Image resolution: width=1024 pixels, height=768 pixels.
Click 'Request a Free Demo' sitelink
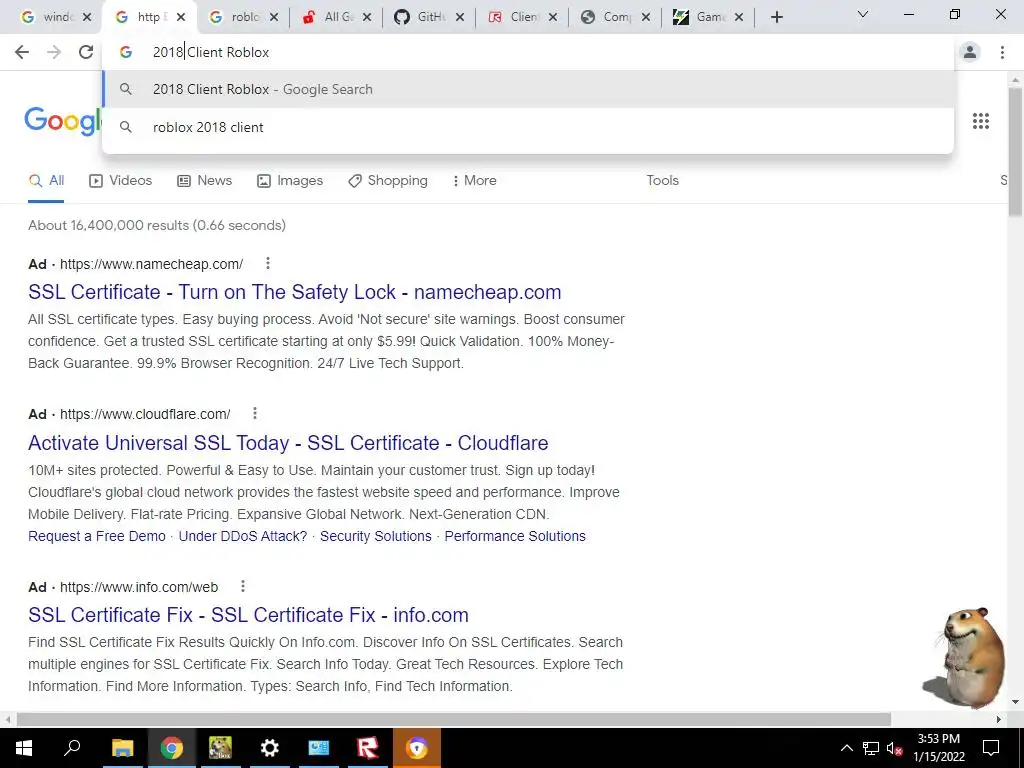(x=97, y=536)
